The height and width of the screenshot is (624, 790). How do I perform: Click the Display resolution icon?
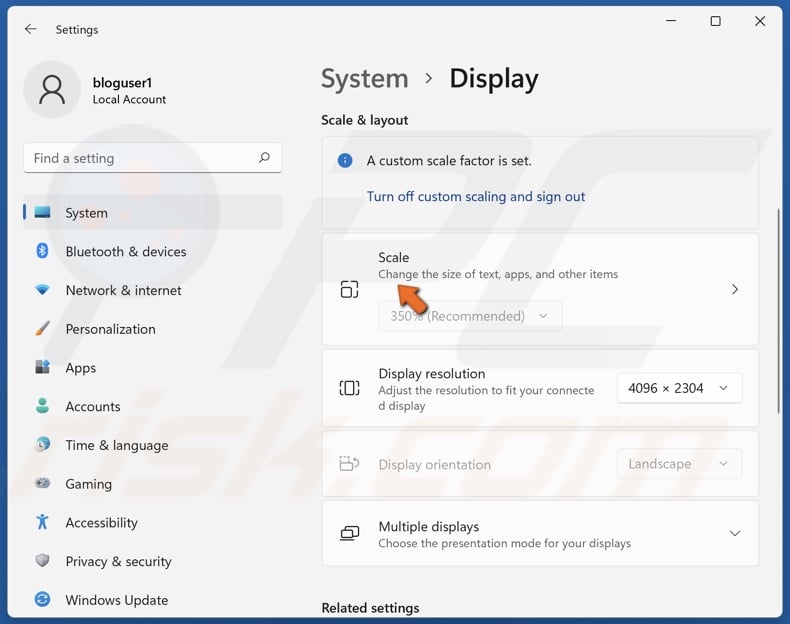click(x=349, y=388)
